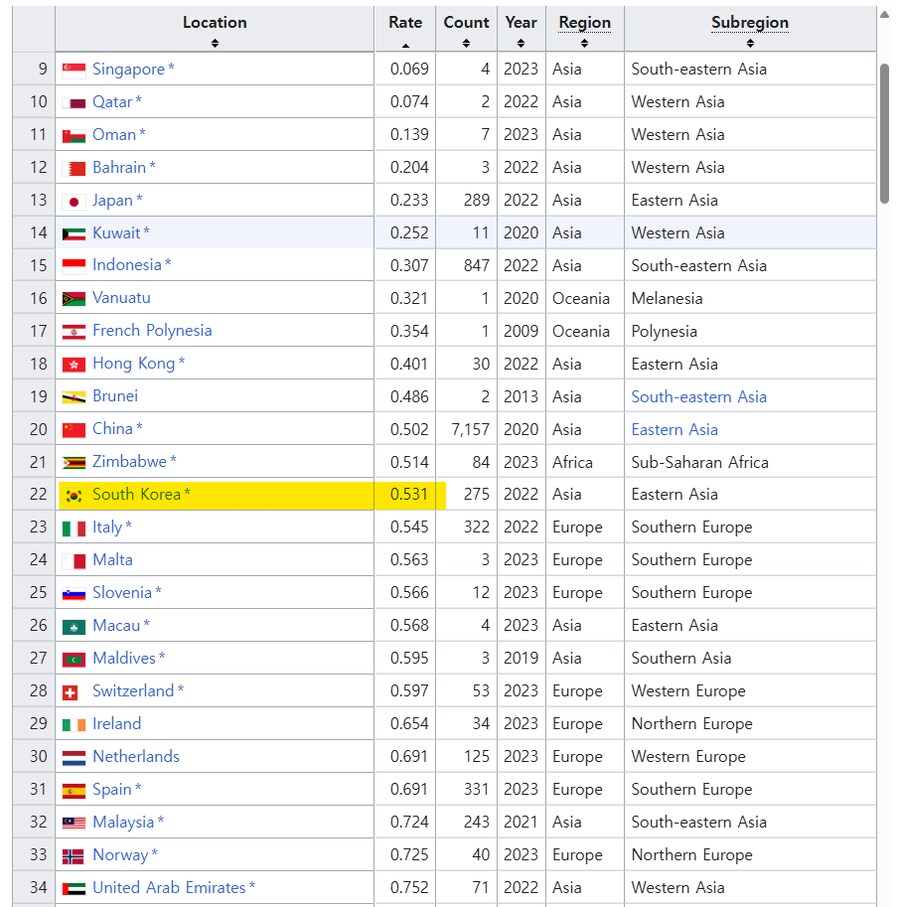900x907 pixels.
Task: Click the Japan flag icon
Action: click(73, 199)
